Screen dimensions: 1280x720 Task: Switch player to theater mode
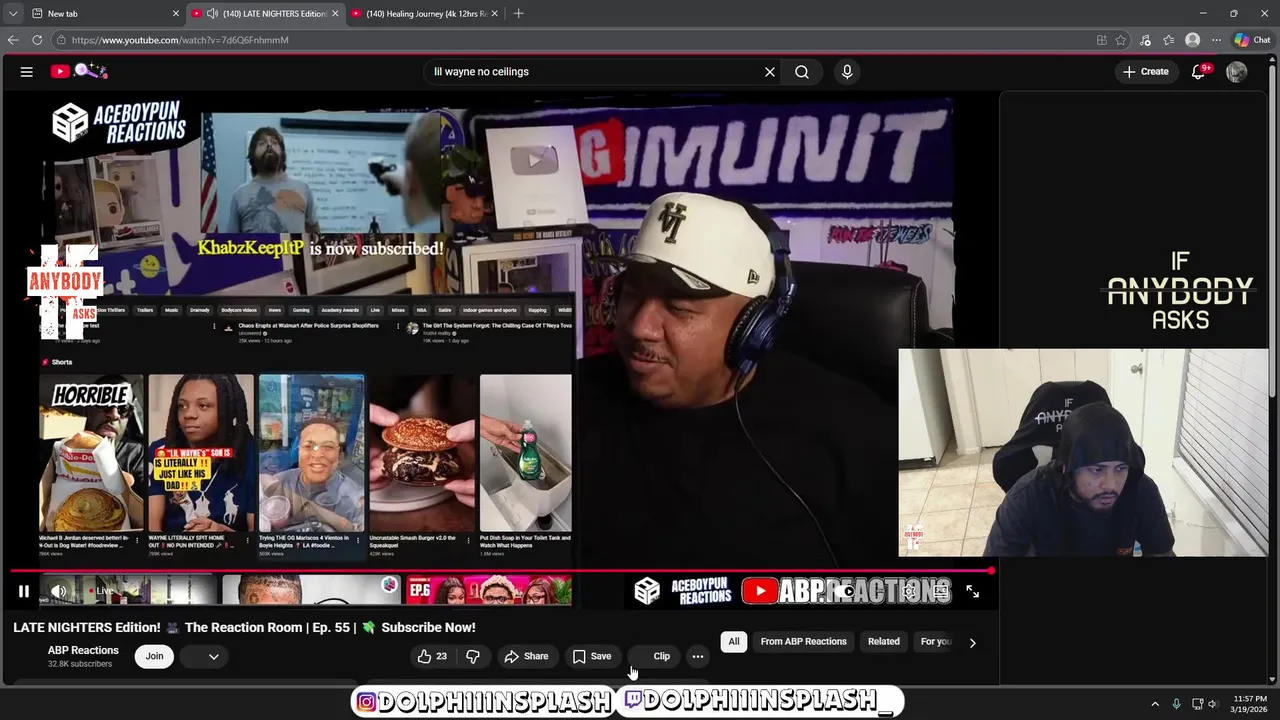pos(941,592)
